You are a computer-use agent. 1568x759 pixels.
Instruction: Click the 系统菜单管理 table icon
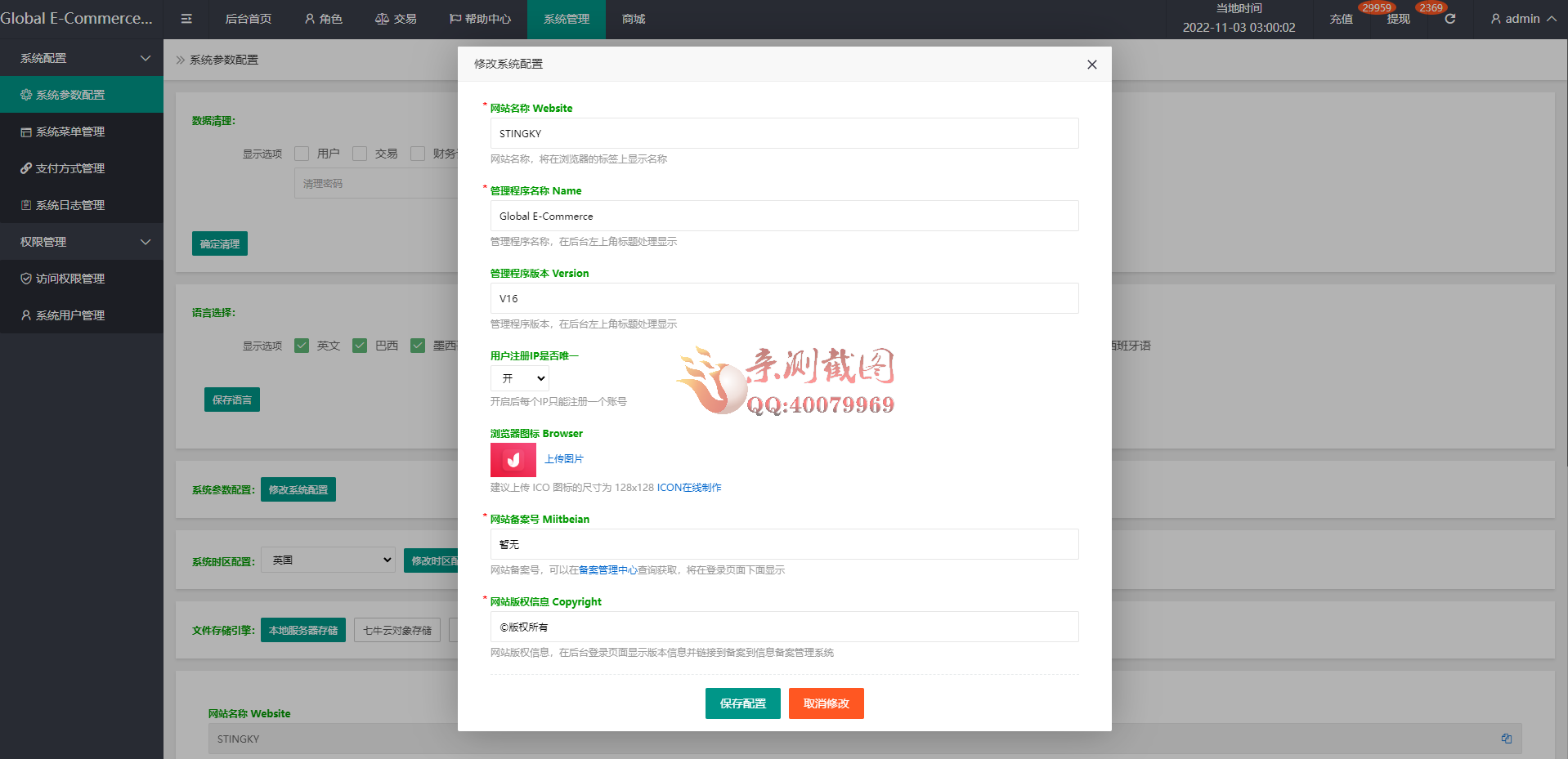(x=25, y=131)
